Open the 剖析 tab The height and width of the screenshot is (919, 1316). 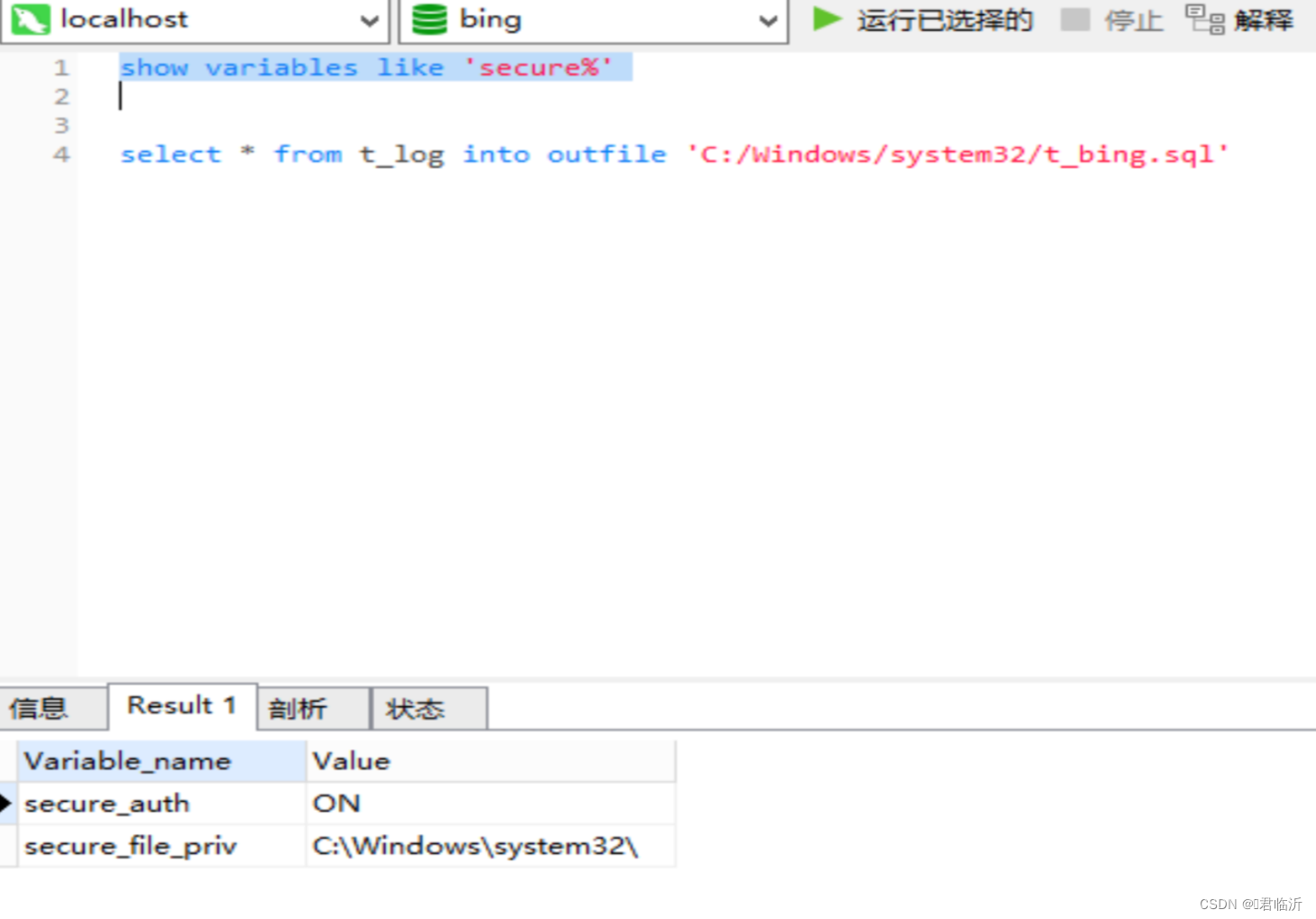pyautogui.click(x=314, y=708)
